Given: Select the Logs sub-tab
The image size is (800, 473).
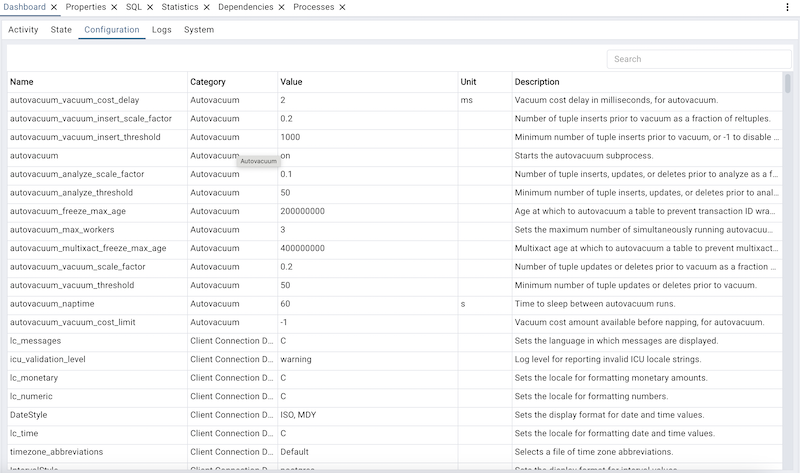Looking at the screenshot, I should (161, 30).
